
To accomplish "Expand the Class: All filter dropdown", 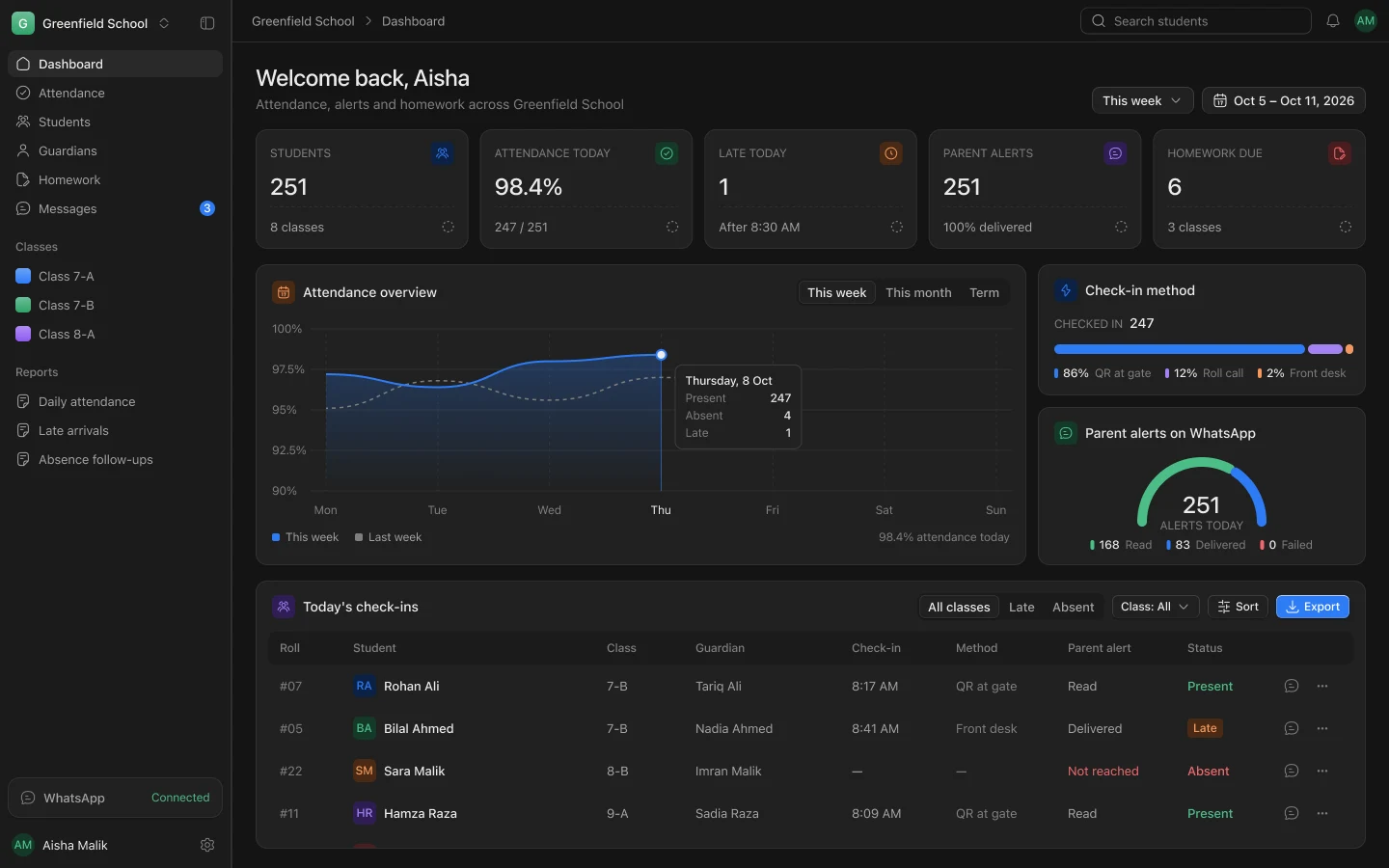I will click(x=1156, y=607).
